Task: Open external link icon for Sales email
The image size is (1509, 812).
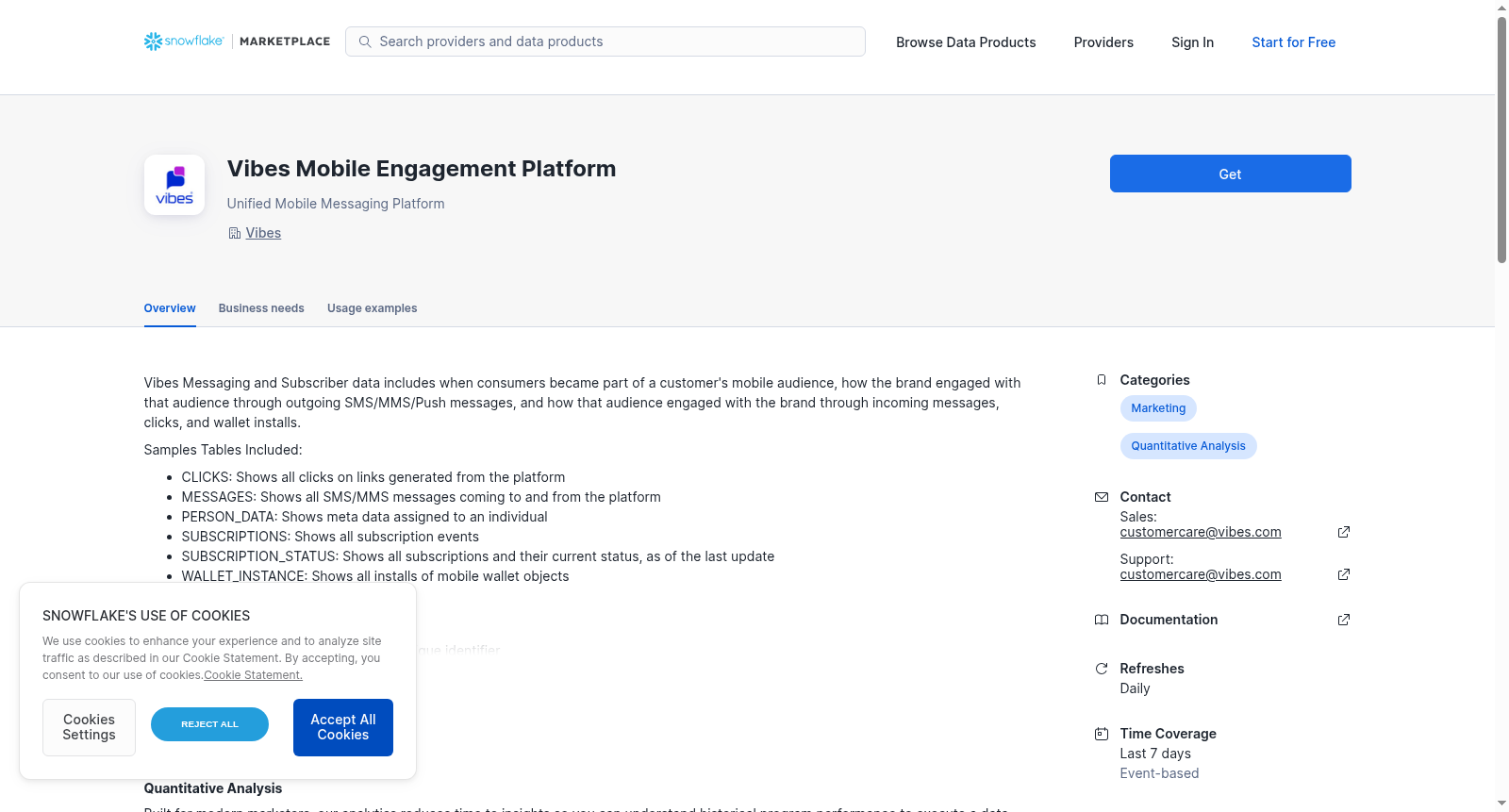Action: point(1344,532)
